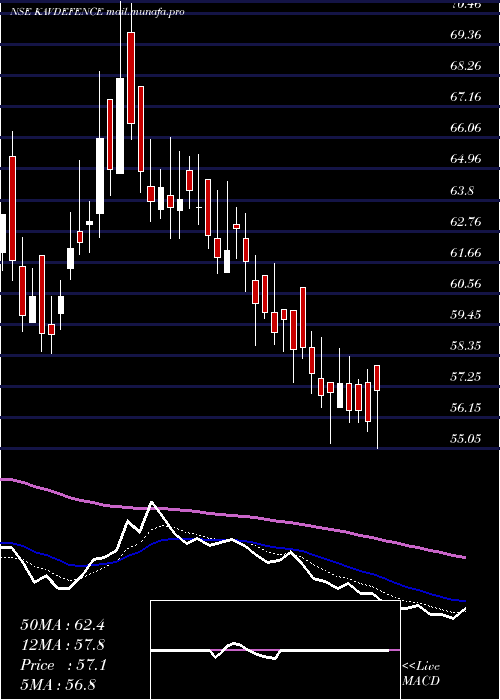Click the 56.15 price axis label
Screen dimensions: 500x700
[466, 408]
